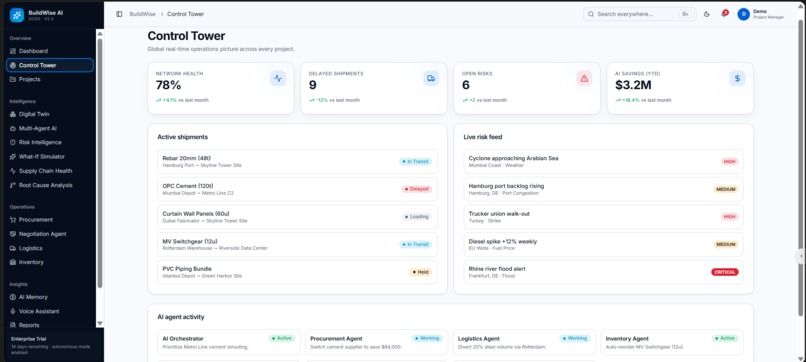Open the Logistics page
Screen dimensions: 806x362
pos(50,248)
